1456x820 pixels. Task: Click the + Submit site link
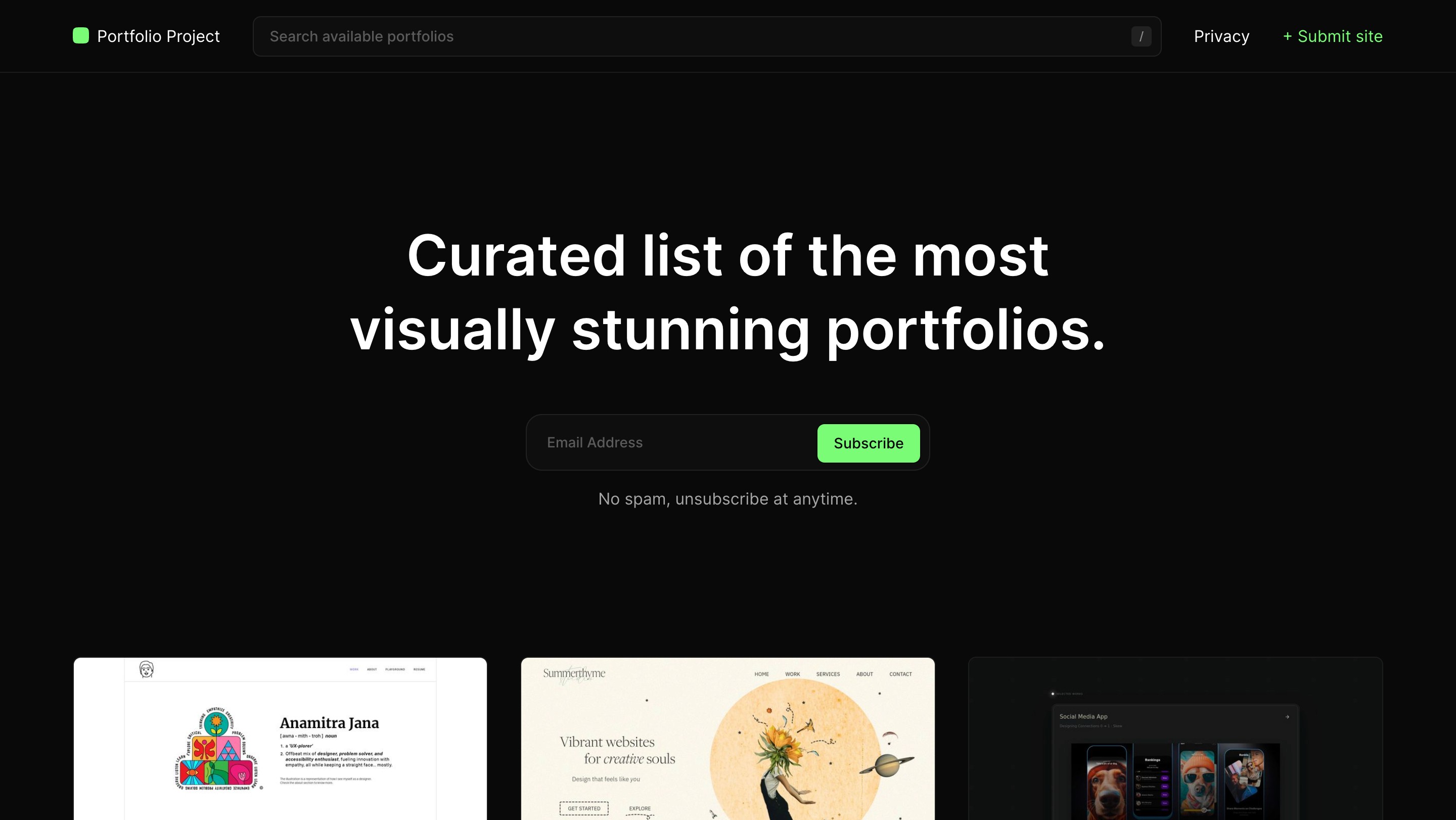[x=1332, y=36]
